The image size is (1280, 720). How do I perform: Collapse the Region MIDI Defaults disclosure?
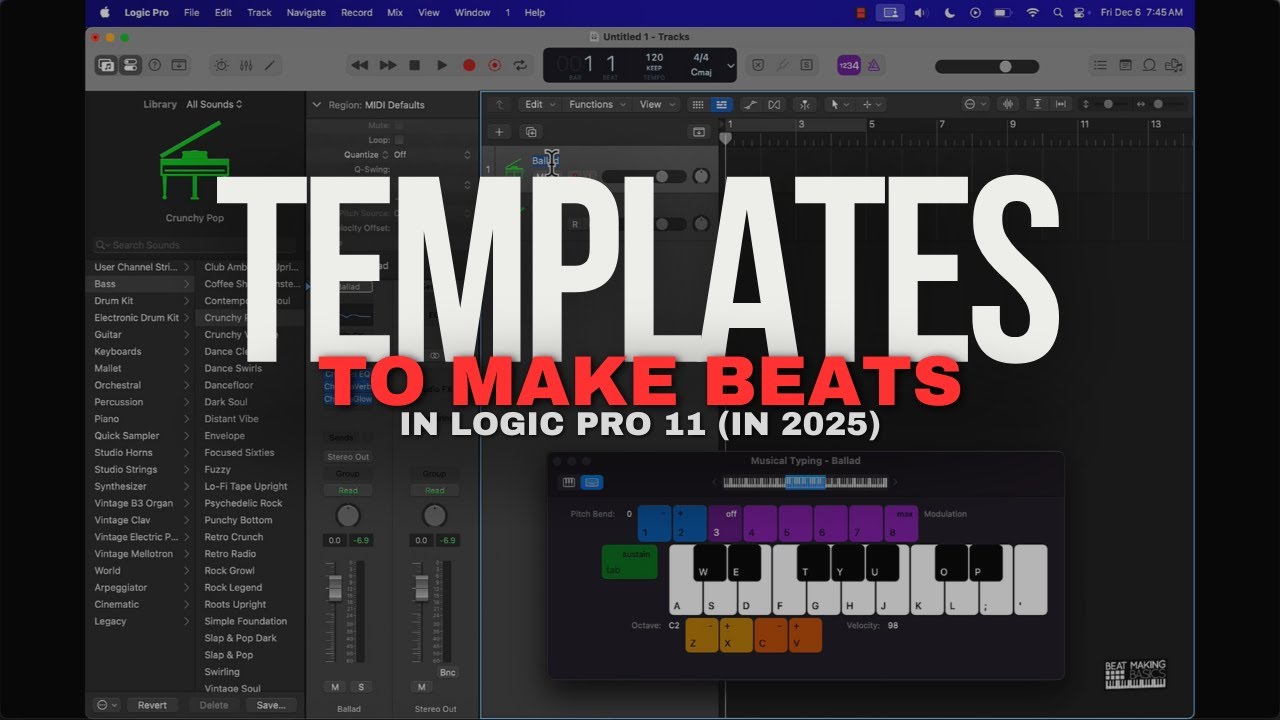(x=317, y=104)
